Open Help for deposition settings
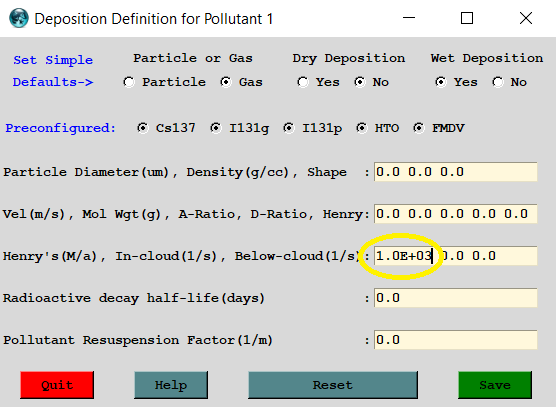Viewport: 556px width, 407px height. pyautogui.click(x=171, y=385)
